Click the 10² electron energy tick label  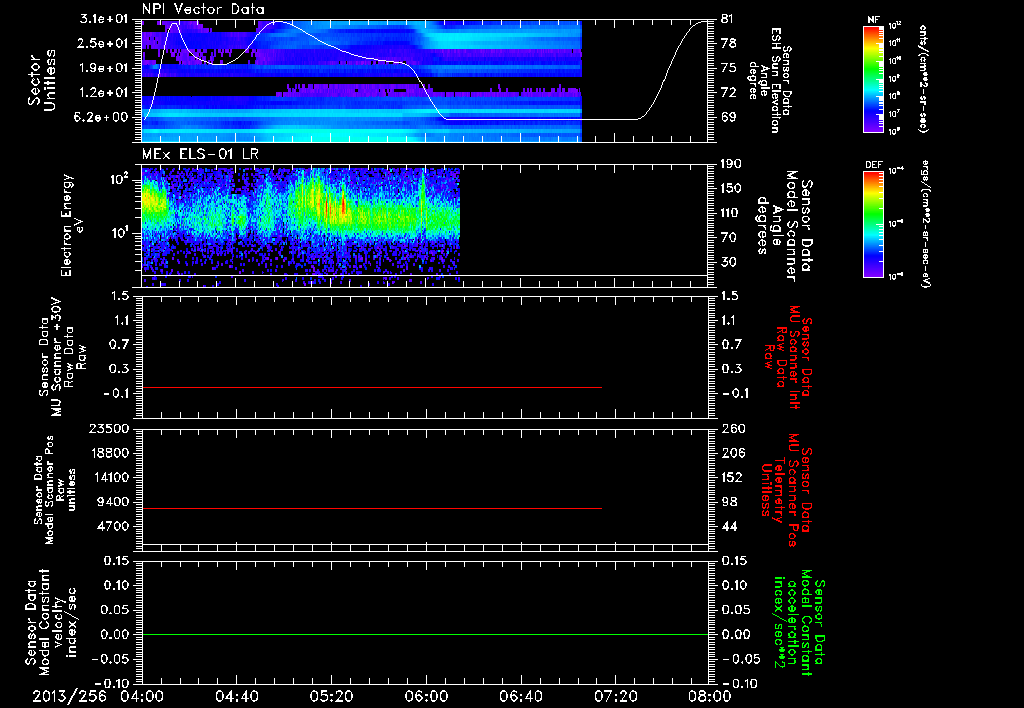pos(121,179)
